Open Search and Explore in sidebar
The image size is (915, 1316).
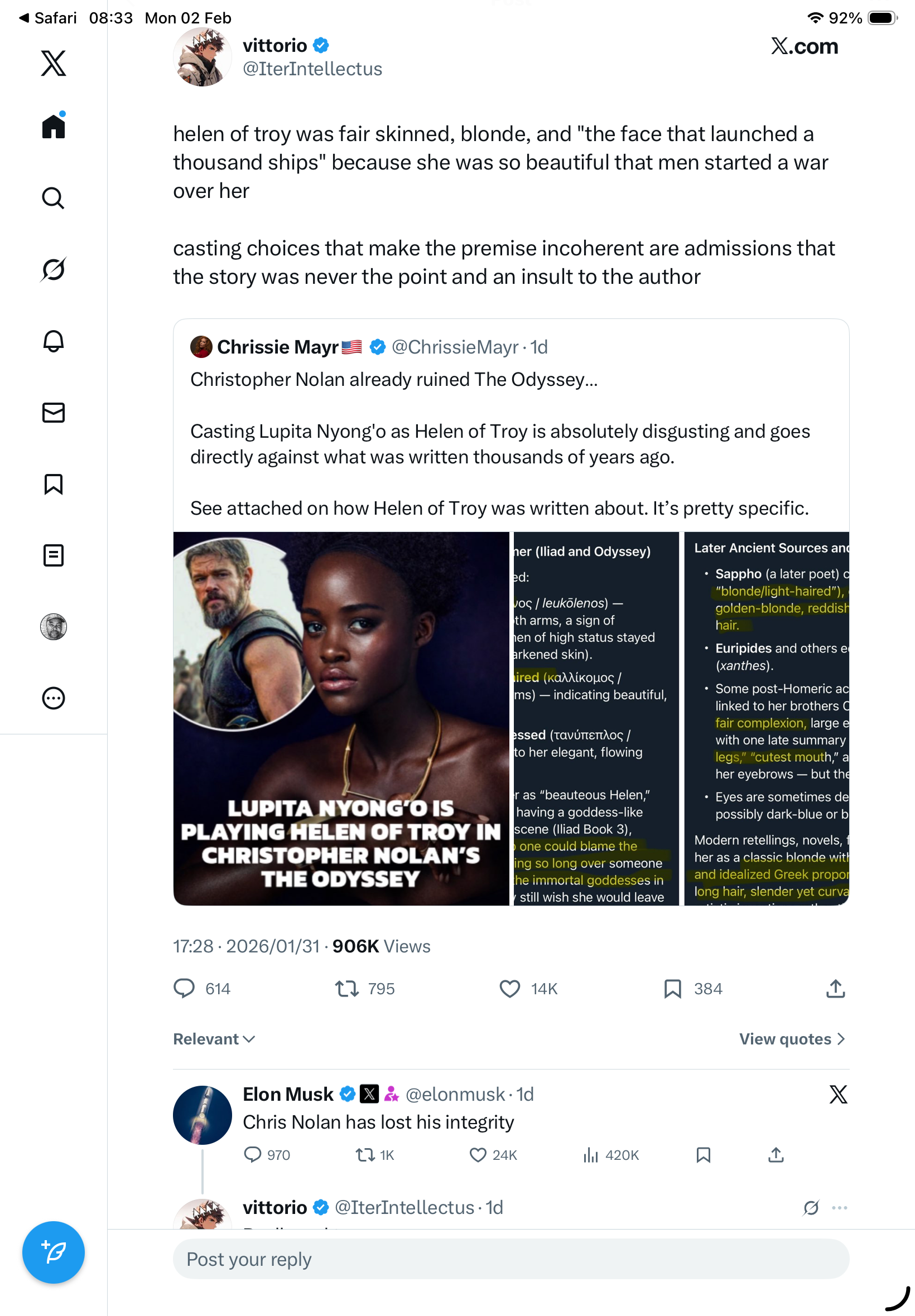(x=54, y=198)
